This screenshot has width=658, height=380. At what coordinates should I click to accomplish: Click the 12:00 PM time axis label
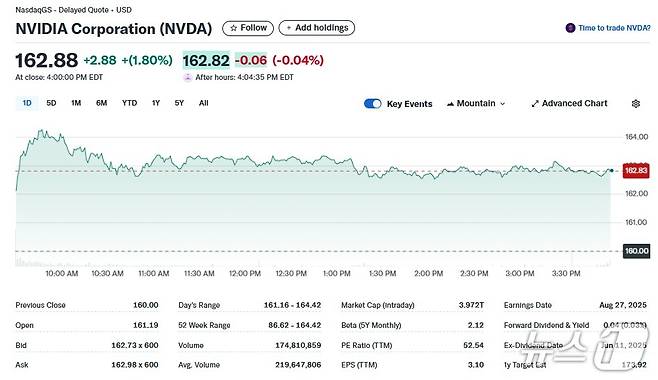245,273
